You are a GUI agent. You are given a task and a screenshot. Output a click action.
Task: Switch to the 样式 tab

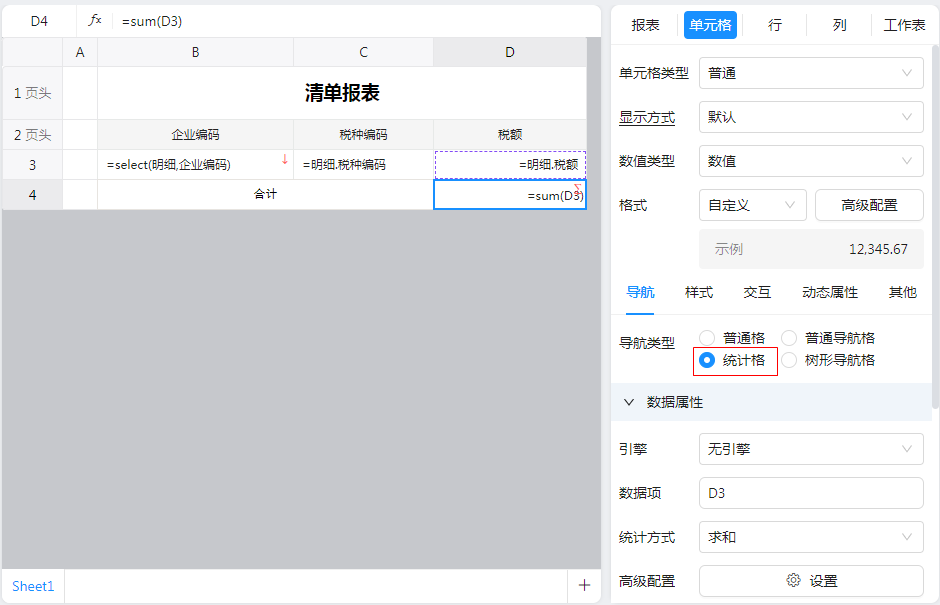pos(699,292)
